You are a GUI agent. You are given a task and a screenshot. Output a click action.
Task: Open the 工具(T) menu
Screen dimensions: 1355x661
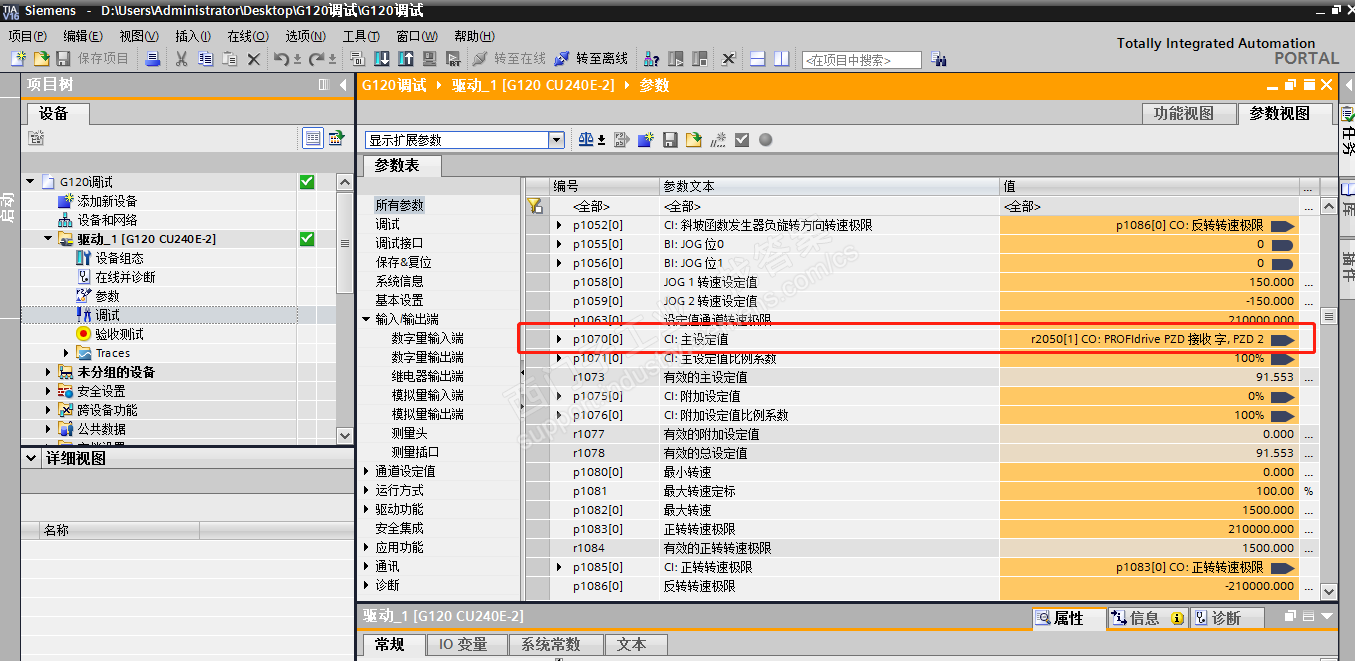pyautogui.click(x=360, y=36)
